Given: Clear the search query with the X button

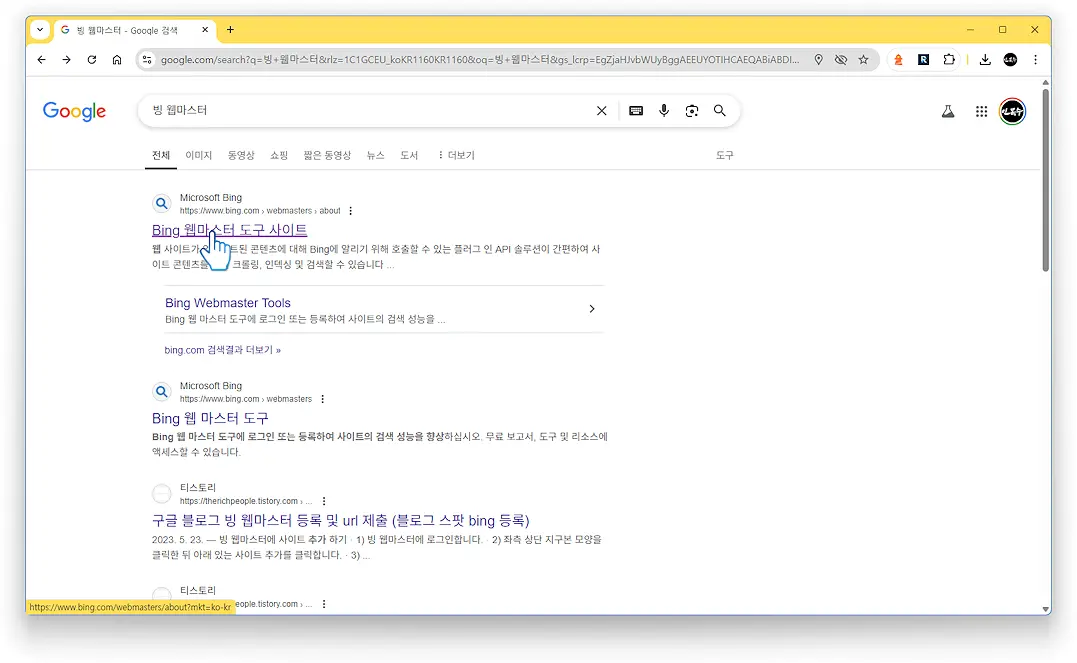Looking at the screenshot, I should click(601, 111).
